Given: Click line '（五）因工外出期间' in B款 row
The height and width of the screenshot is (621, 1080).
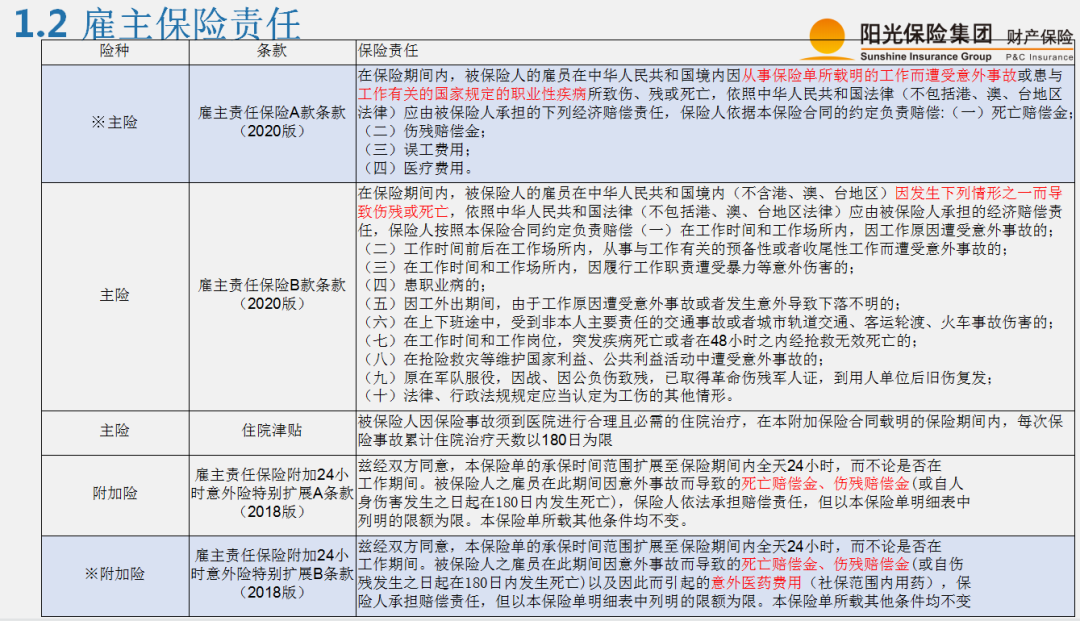Looking at the screenshot, I should pyautogui.click(x=630, y=304).
